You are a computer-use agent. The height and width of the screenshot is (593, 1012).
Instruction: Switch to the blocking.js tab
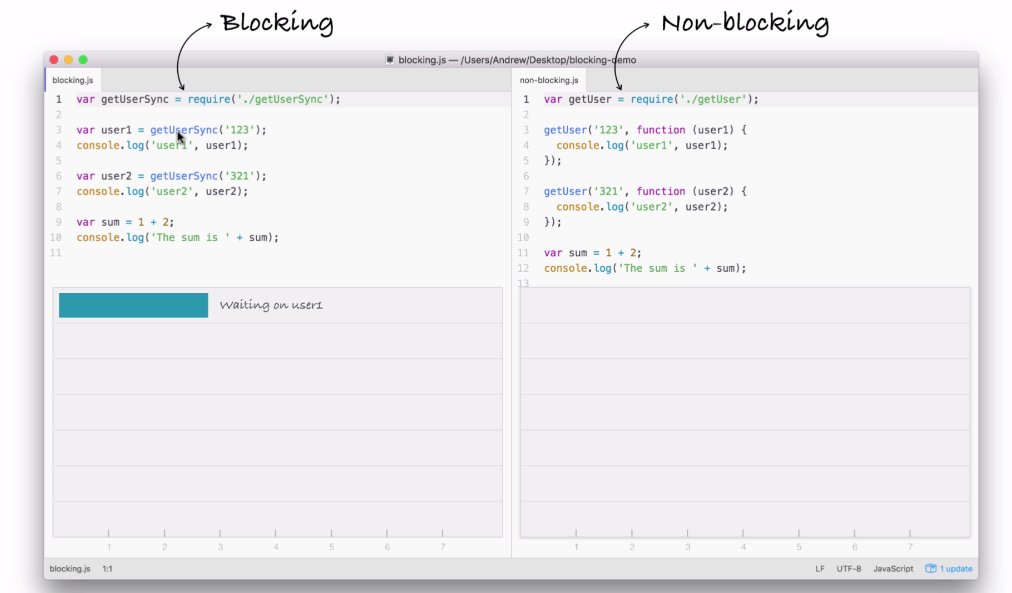pos(72,80)
